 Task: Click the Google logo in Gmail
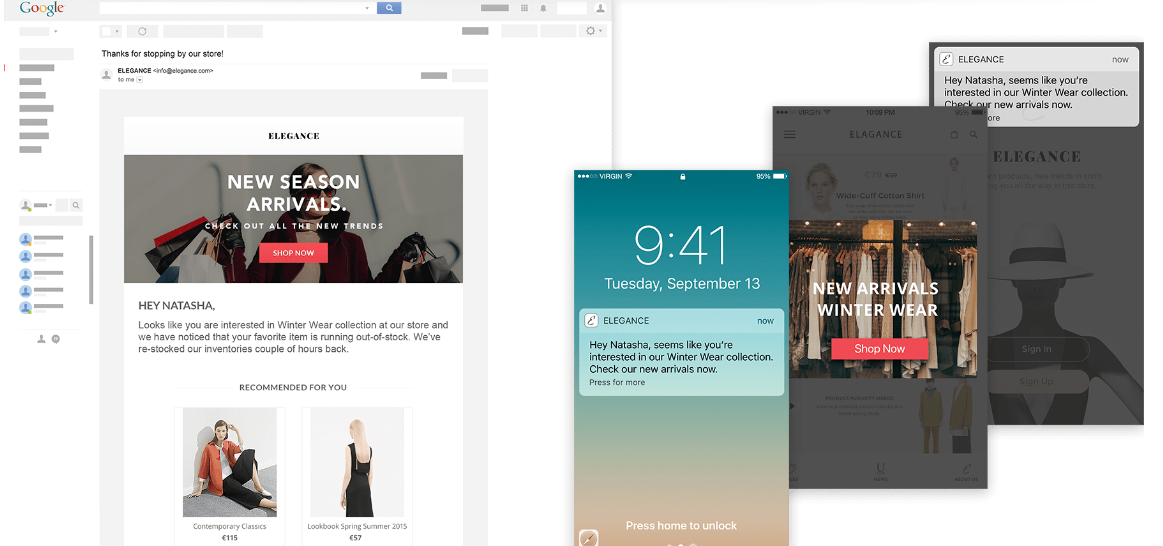(42, 8)
